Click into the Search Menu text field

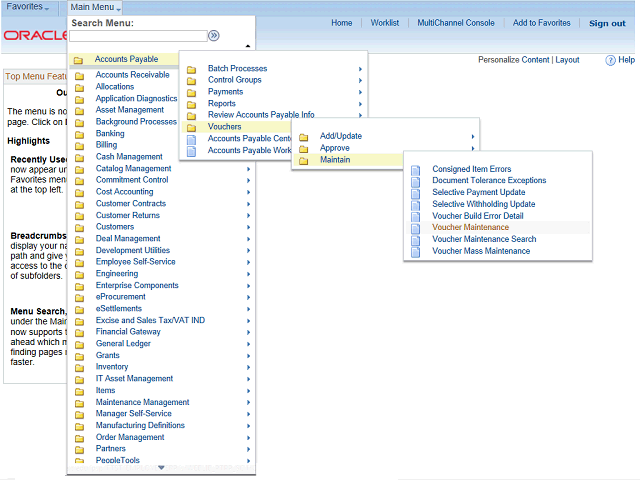138,36
